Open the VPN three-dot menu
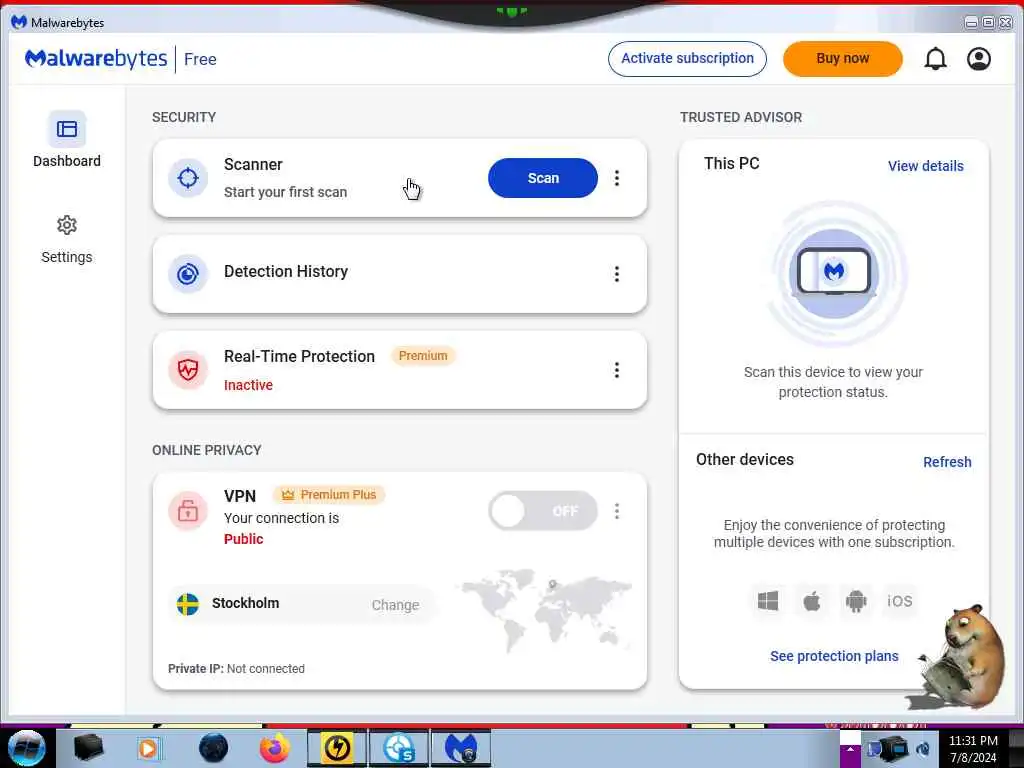The image size is (1024, 768). coord(616,511)
